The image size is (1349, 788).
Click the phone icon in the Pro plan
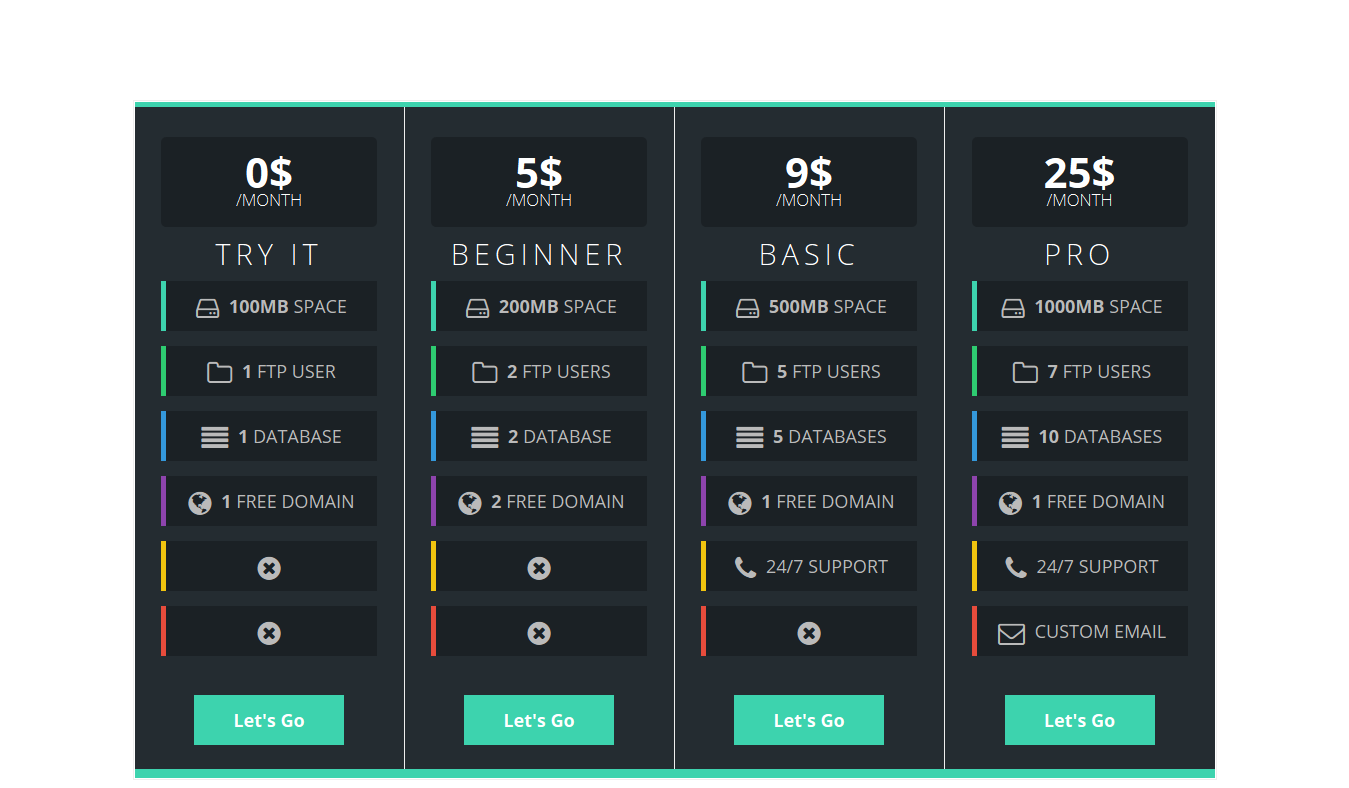click(1015, 567)
